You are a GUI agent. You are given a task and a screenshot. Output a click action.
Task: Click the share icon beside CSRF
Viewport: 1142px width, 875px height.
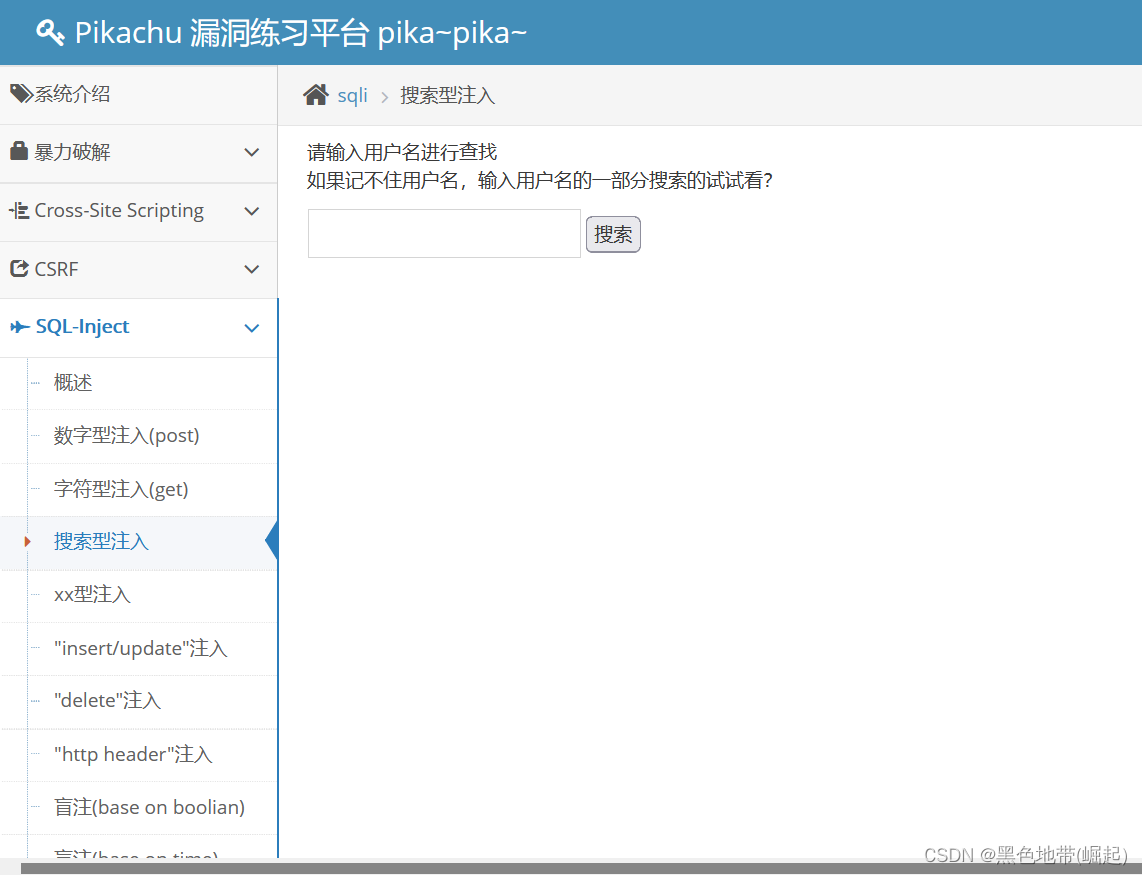20,269
